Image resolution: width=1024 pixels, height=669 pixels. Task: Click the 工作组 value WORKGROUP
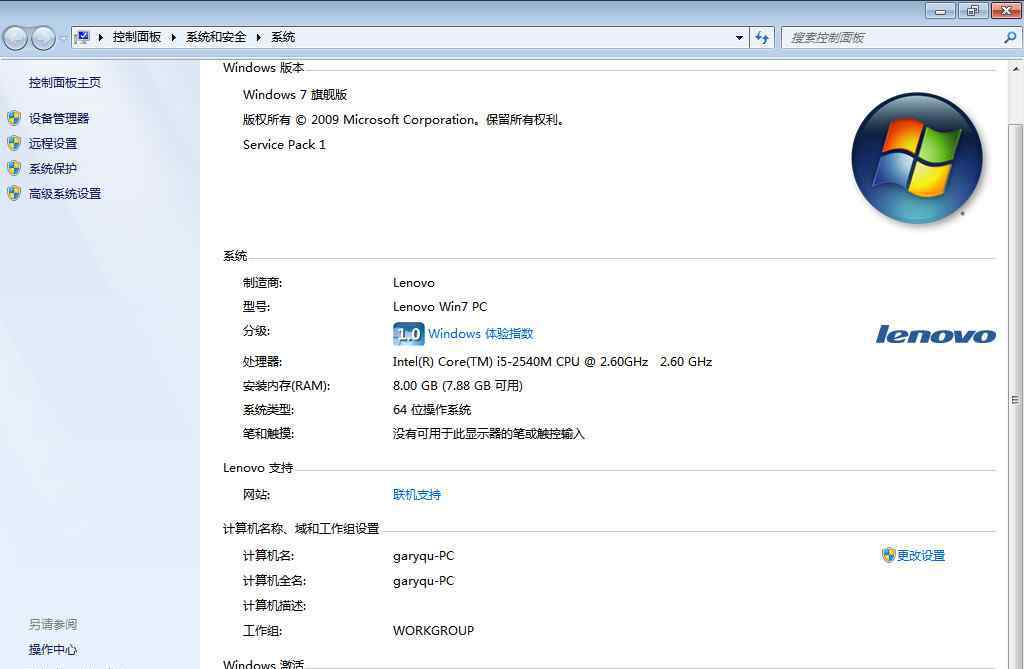point(434,630)
